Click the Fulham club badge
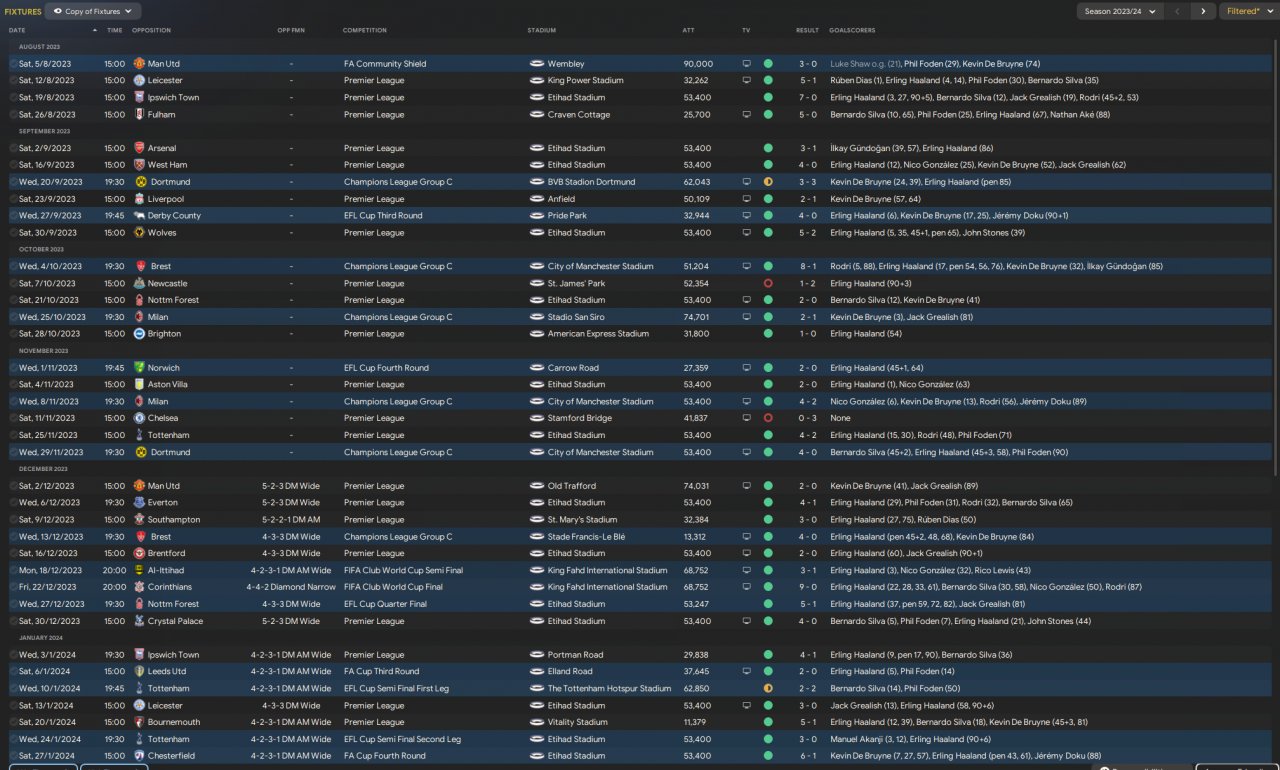The width and height of the screenshot is (1280, 770). coord(139,115)
